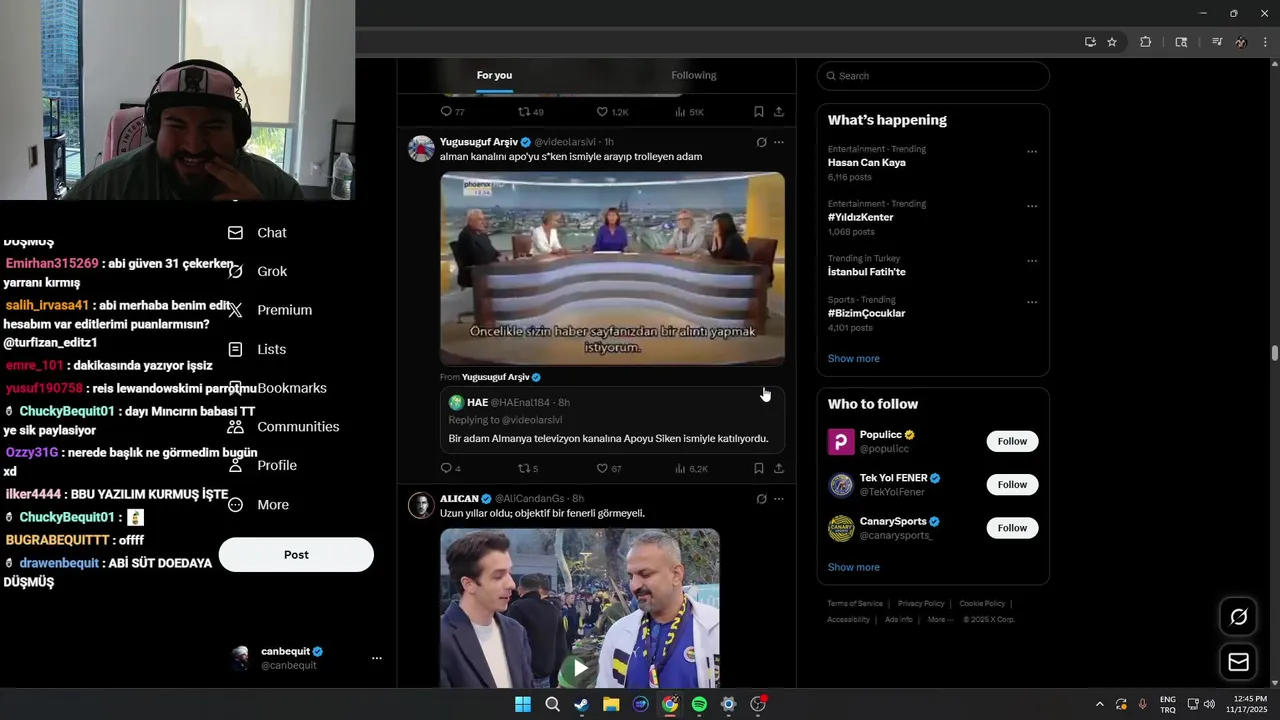Bookmark this page with the star icon
This screenshot has width=1280, height=720.
pos(1112,42)
